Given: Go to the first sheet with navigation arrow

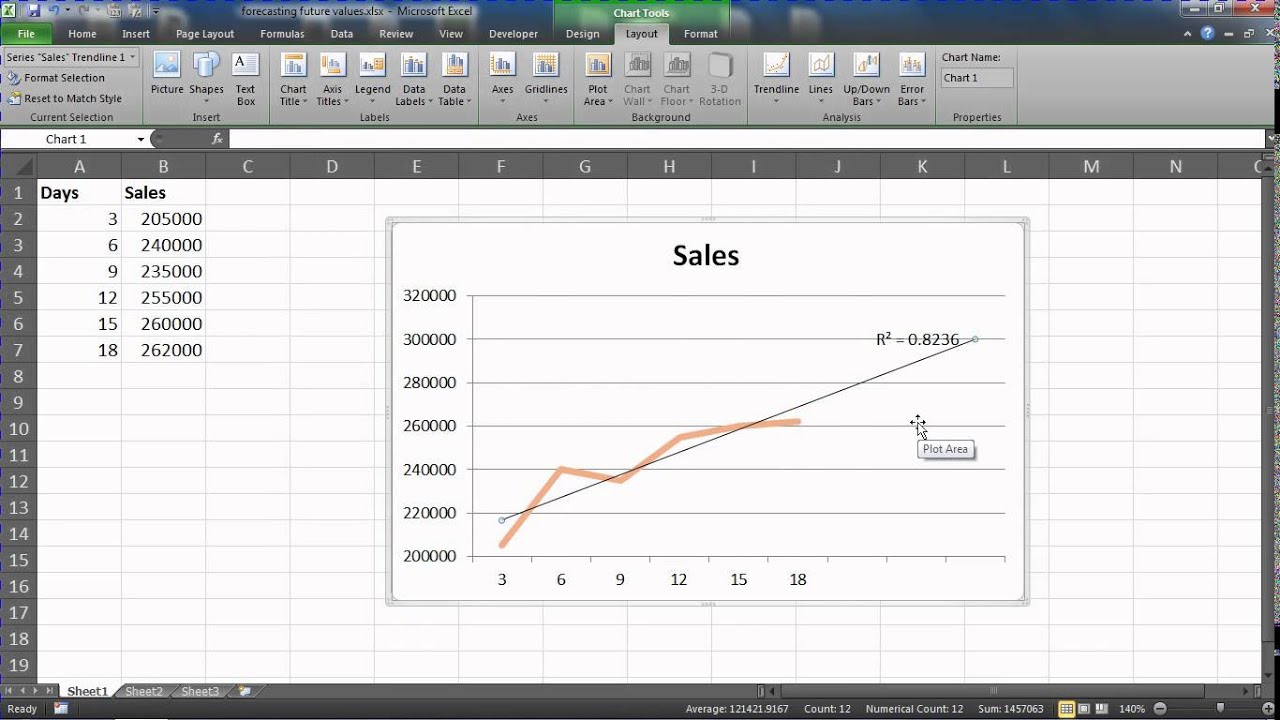Looking at the screenshot, I should 9,691.
